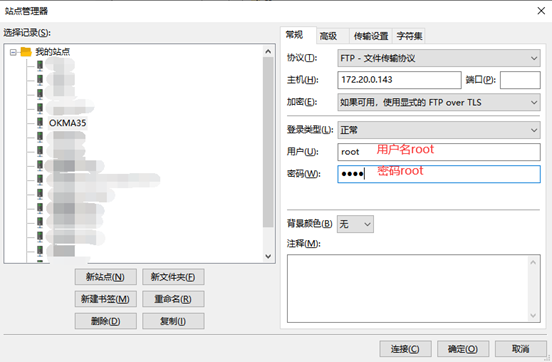Click the 新站点(N) button
The image size is (552, 362).
(x=105, y=277)
